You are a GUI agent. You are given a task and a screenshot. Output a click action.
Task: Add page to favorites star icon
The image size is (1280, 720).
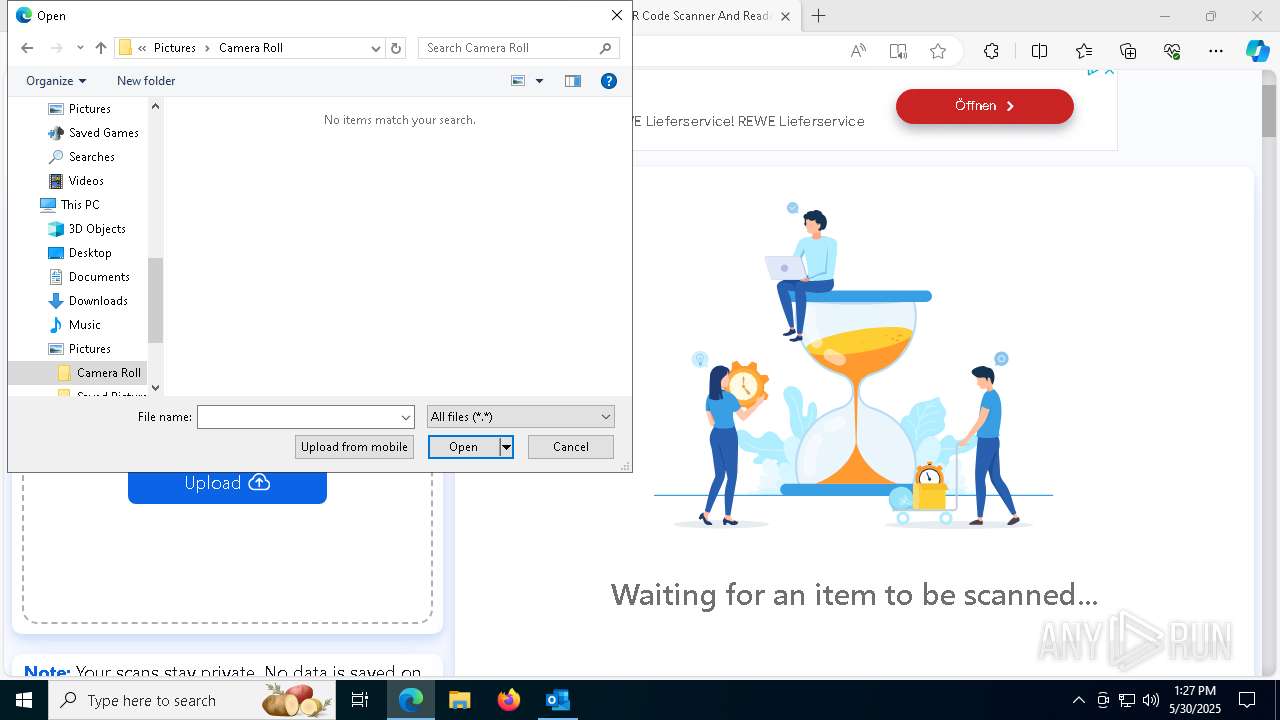938,51
